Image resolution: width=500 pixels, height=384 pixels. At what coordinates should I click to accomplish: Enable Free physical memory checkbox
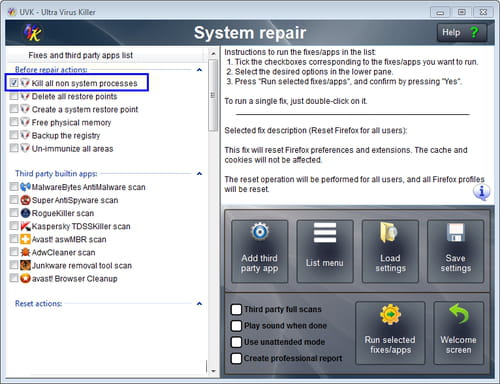(x=14, y=122)
